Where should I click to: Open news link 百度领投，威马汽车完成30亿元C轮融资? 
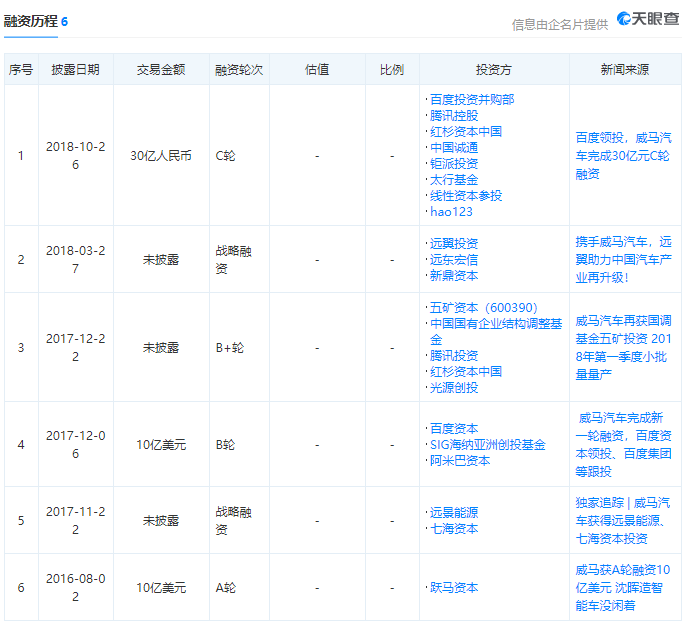click(x=623, y=156)
